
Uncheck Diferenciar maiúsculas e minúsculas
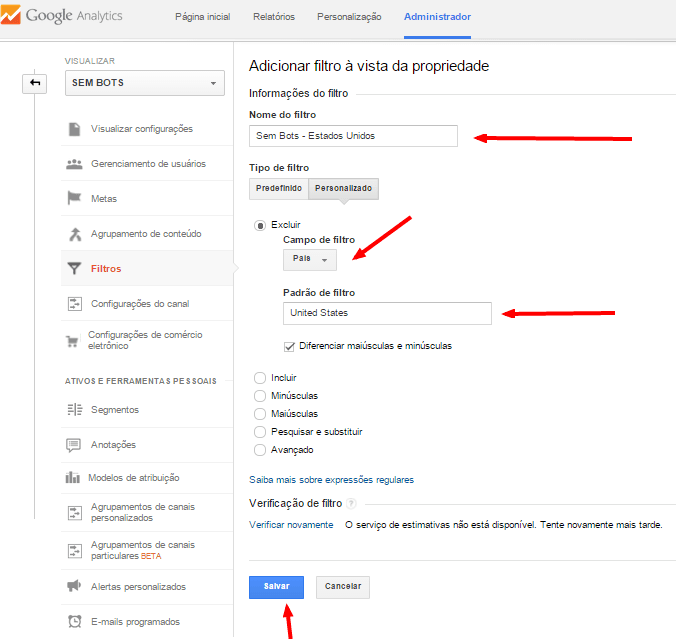(290, 346)
